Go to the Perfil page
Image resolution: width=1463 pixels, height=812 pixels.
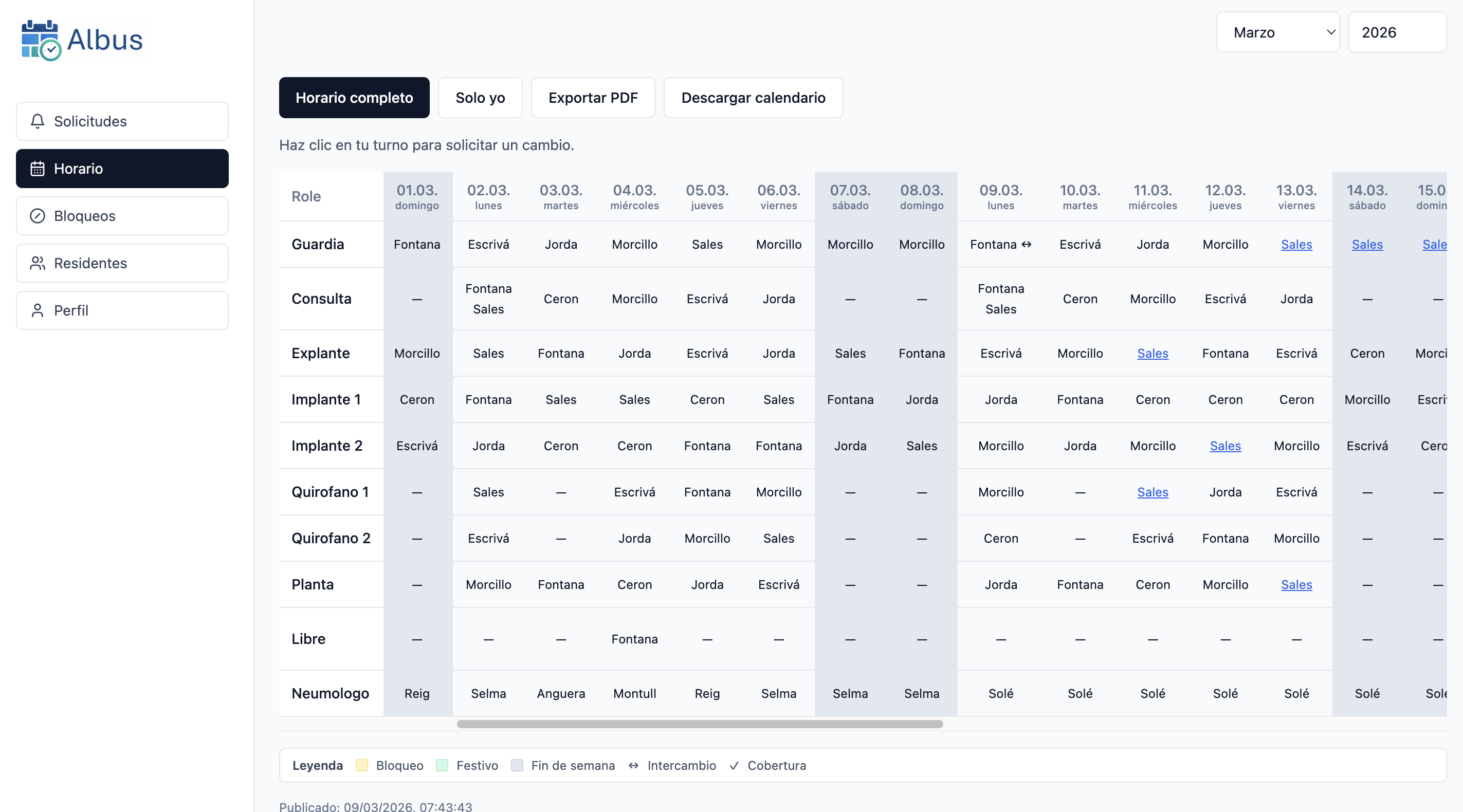pos(122,310)
